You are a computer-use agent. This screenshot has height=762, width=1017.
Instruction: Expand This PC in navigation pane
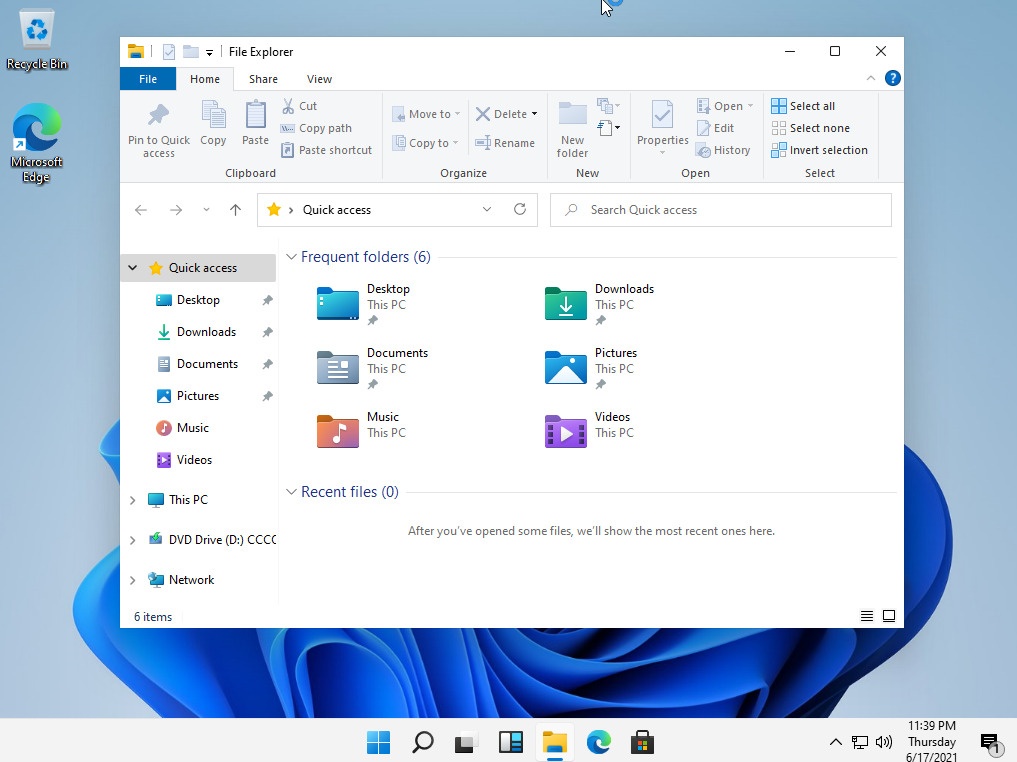coord(132,500)
